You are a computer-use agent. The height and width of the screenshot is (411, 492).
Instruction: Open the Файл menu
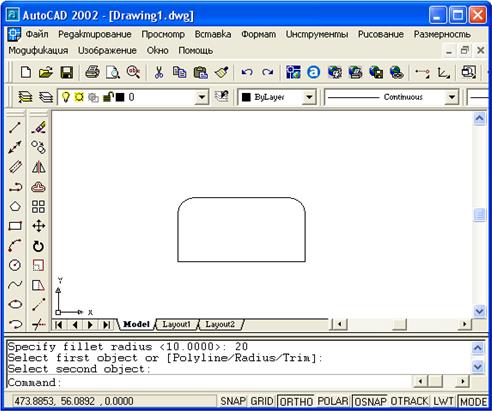point(37,34)
